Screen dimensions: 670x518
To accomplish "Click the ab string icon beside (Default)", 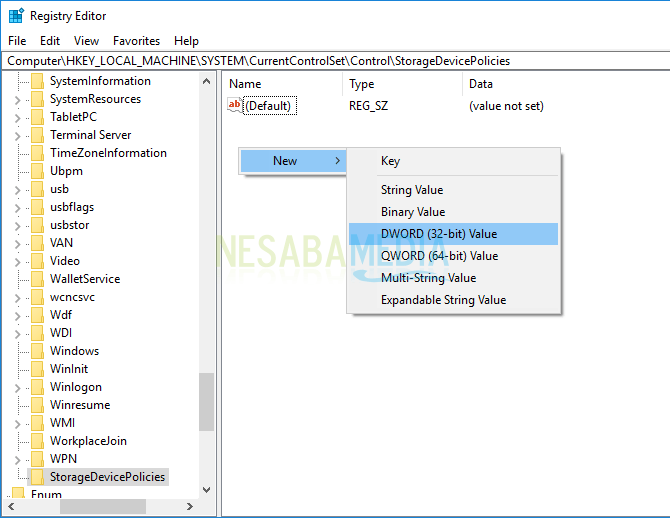I will pyautogui.click(x=235, y=105).
